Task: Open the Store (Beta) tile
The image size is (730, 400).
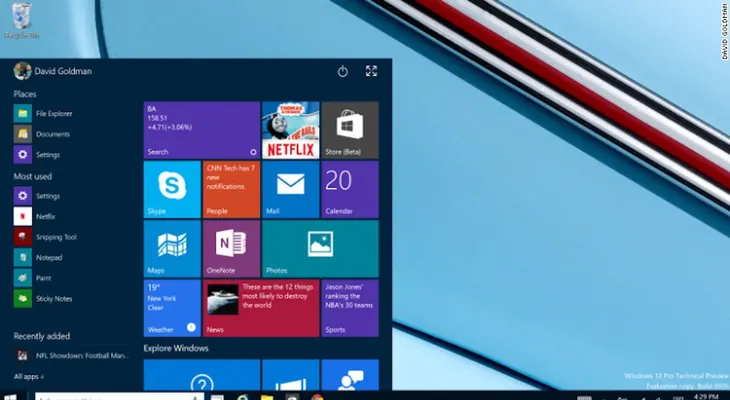Action: click(350, 130)
